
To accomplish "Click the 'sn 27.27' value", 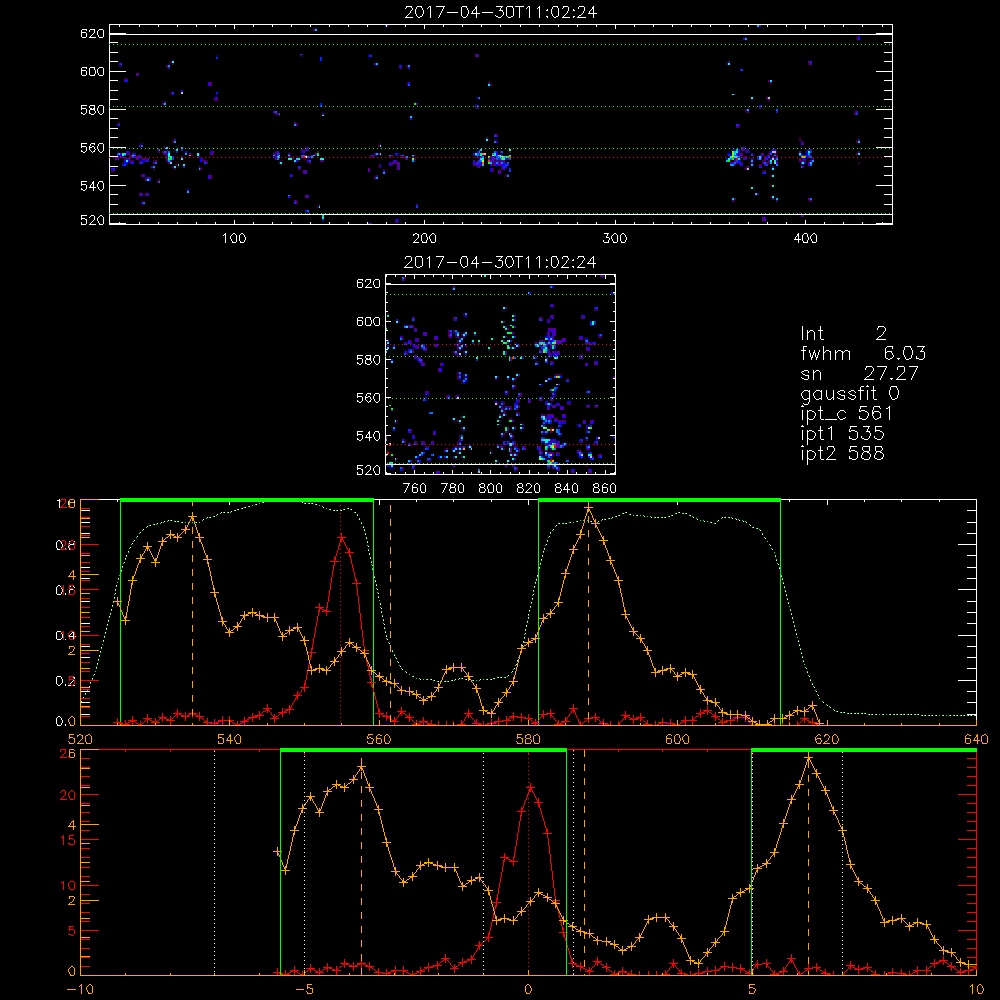I will [x=860, y=373].
